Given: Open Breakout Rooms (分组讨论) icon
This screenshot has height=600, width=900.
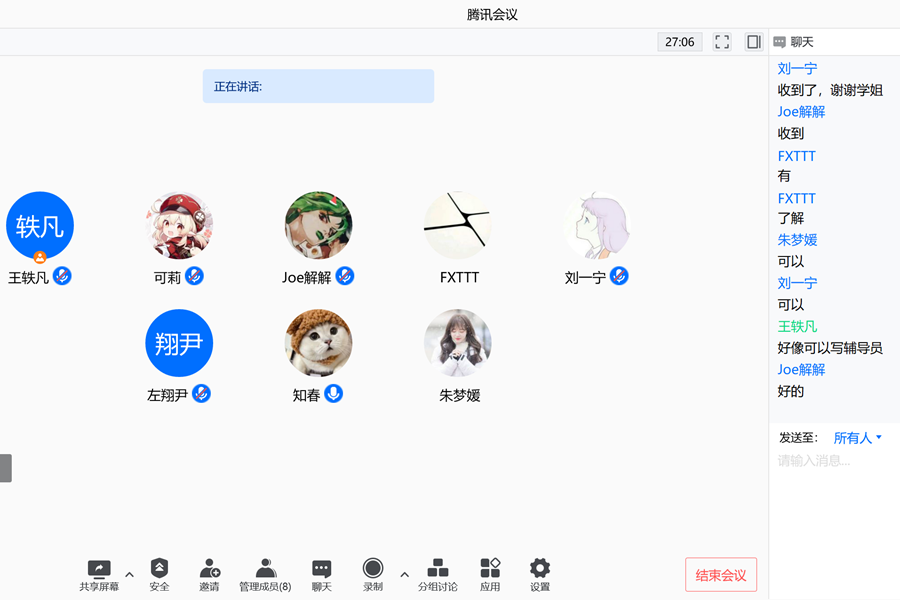Looking at the screenshot, I should click(x=437, y=570).
